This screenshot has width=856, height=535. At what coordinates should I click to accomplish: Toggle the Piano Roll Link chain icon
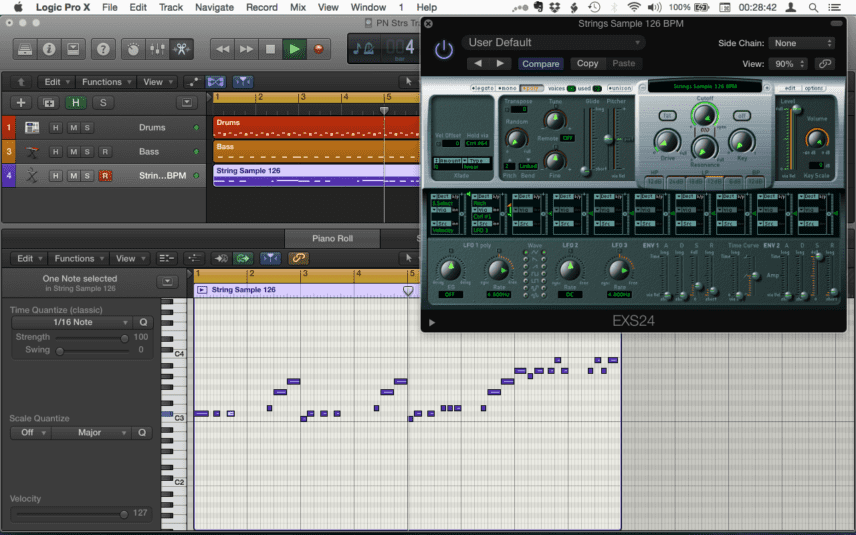pos(298,258)
